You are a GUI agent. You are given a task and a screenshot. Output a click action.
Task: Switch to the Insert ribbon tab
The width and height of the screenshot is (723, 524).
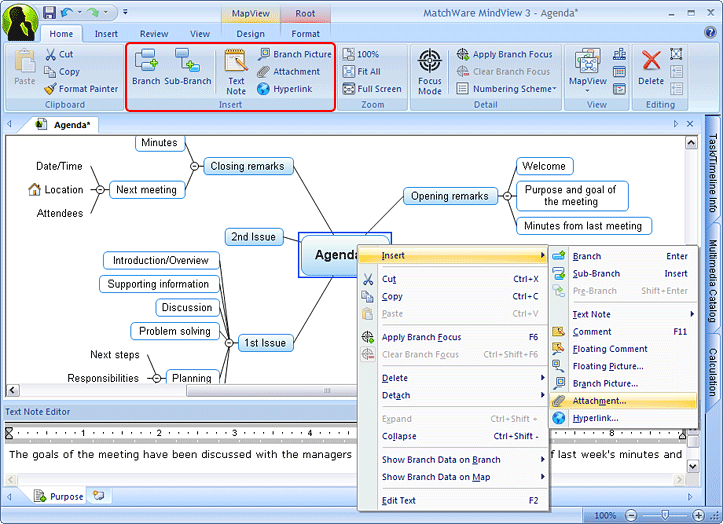[106, 34]
